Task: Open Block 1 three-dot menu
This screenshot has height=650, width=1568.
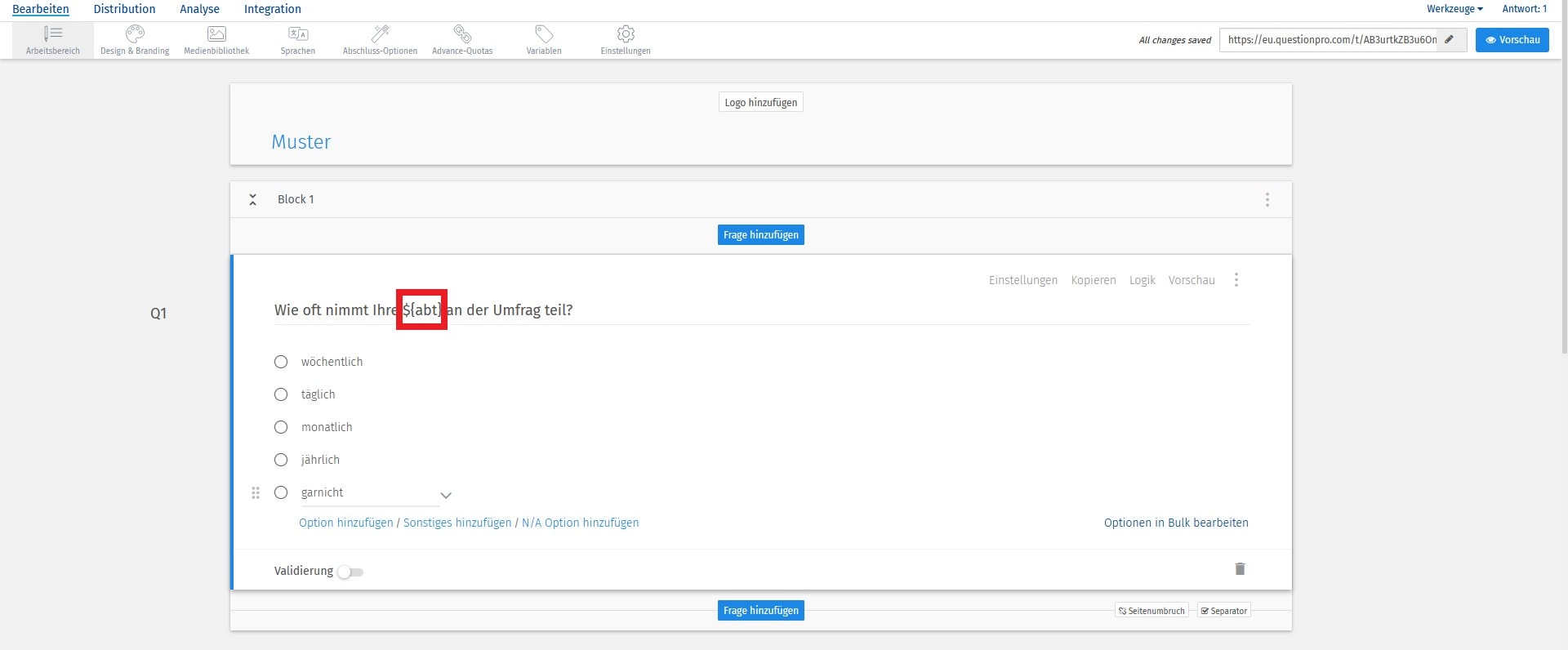Action: pos(1267,199)
